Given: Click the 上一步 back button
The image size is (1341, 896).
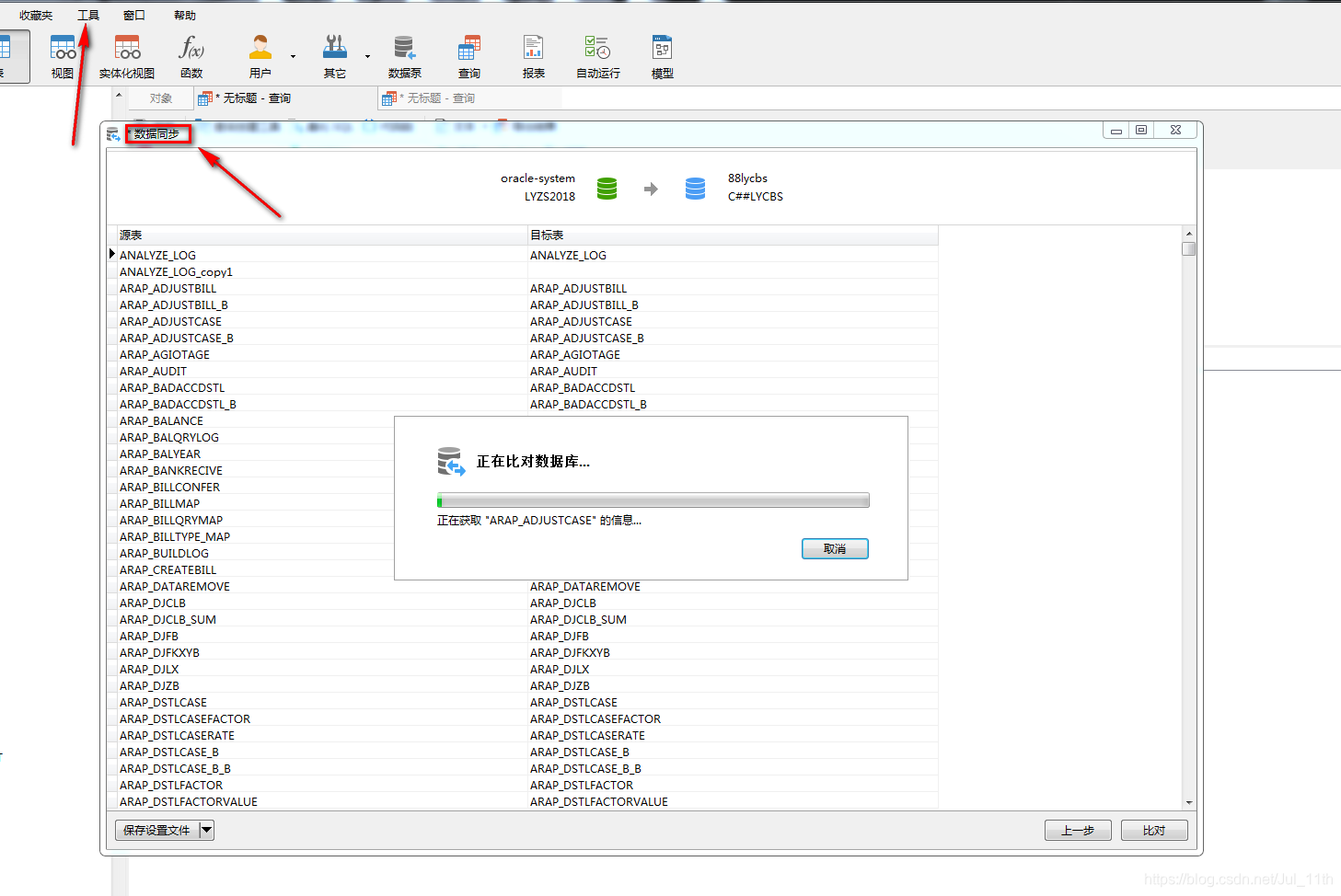Looking at the screenshot, I should point(1078,831).
